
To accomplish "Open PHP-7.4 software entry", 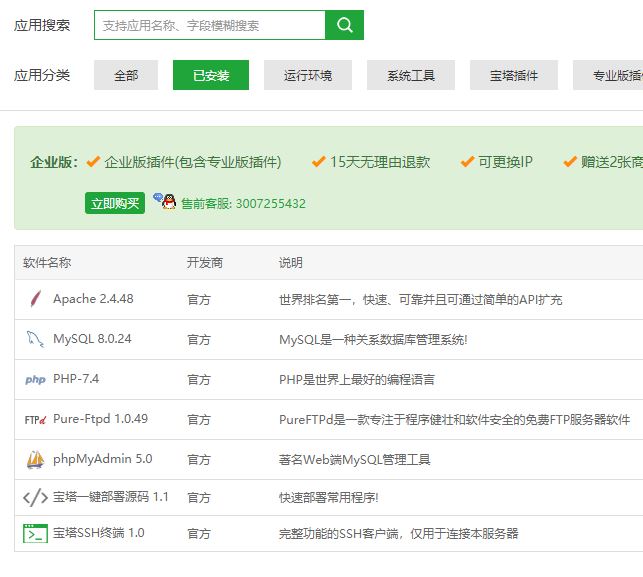I will 76,379.
